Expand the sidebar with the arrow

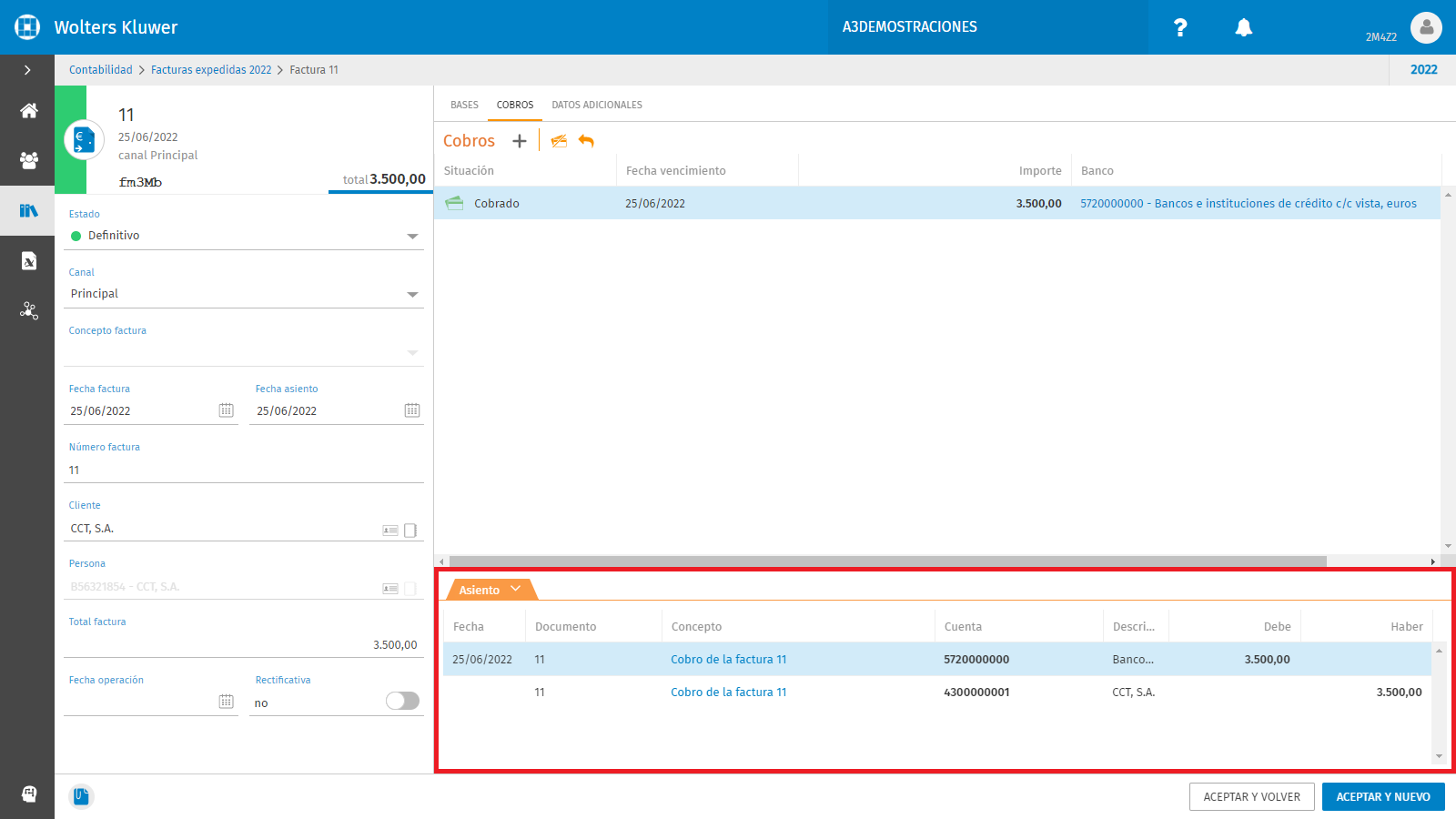[27, 70]
